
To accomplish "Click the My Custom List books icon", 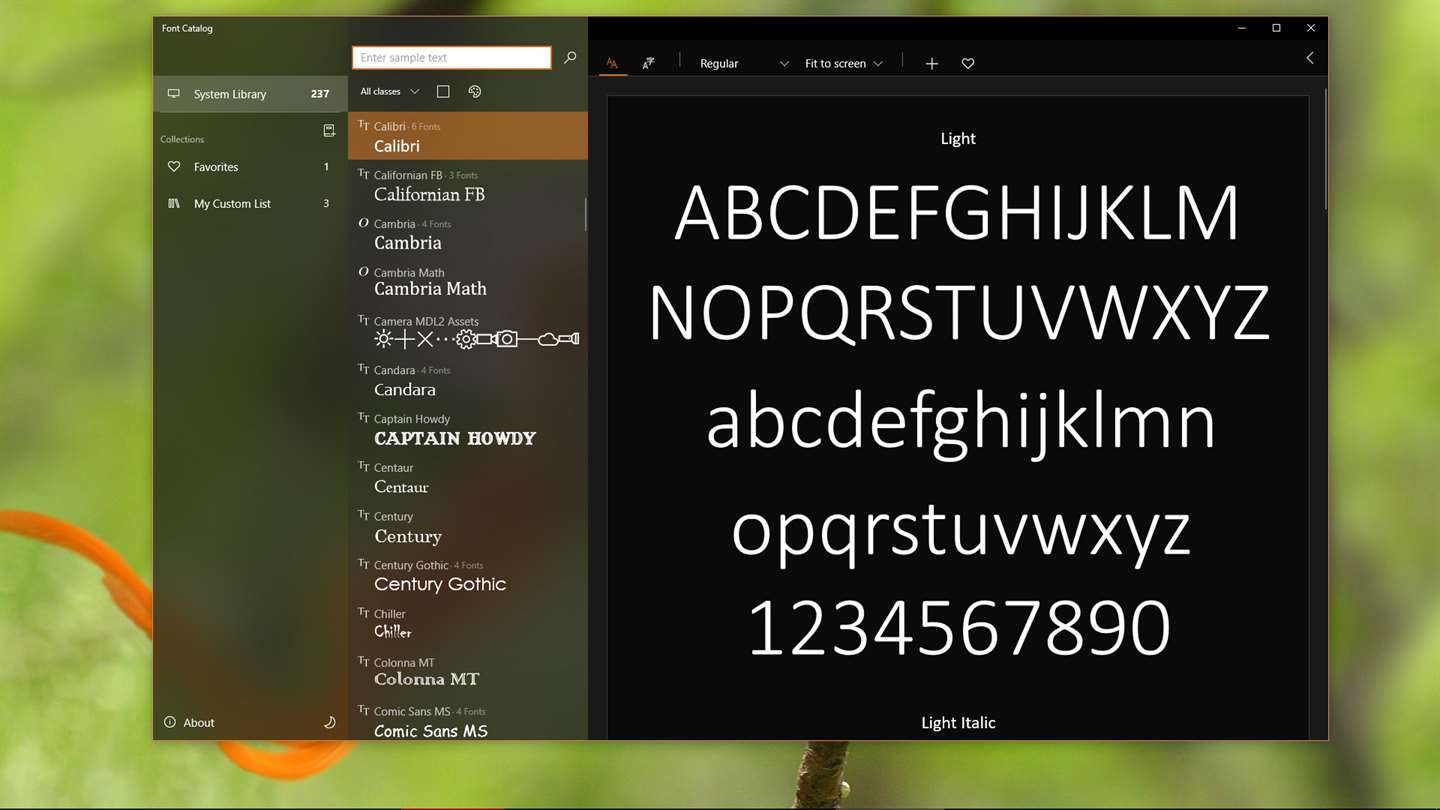I will point(174,203).
